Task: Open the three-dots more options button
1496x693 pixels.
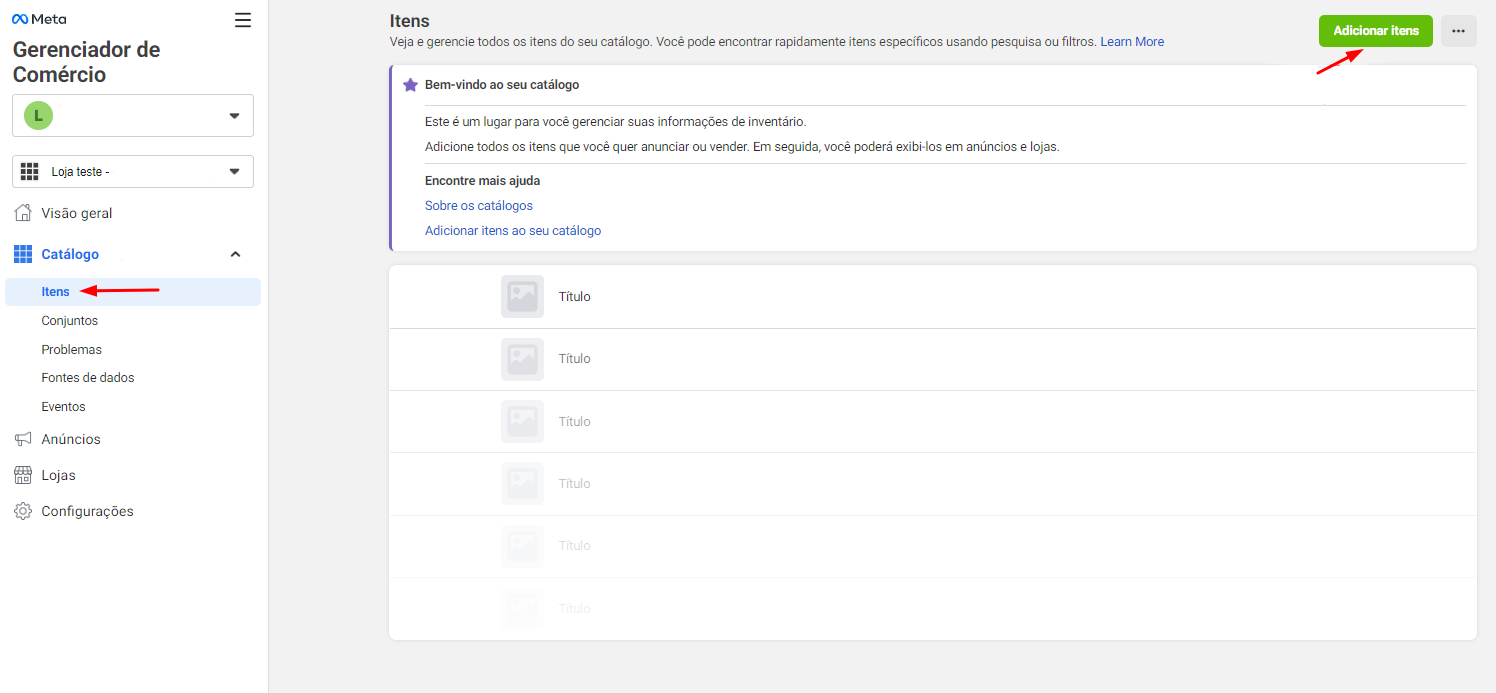Action: 1459,31
